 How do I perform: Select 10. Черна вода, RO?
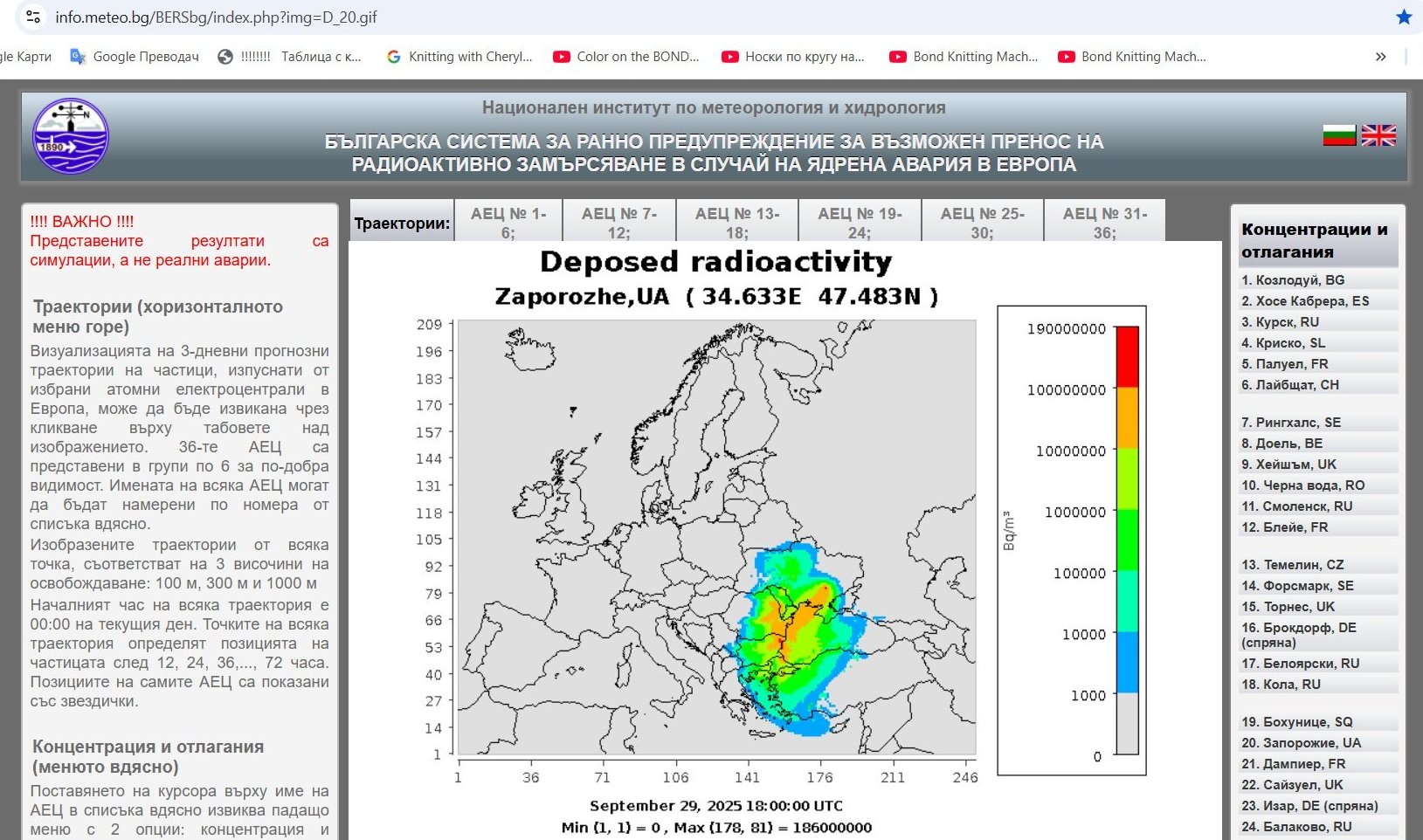click(1318, 485)
